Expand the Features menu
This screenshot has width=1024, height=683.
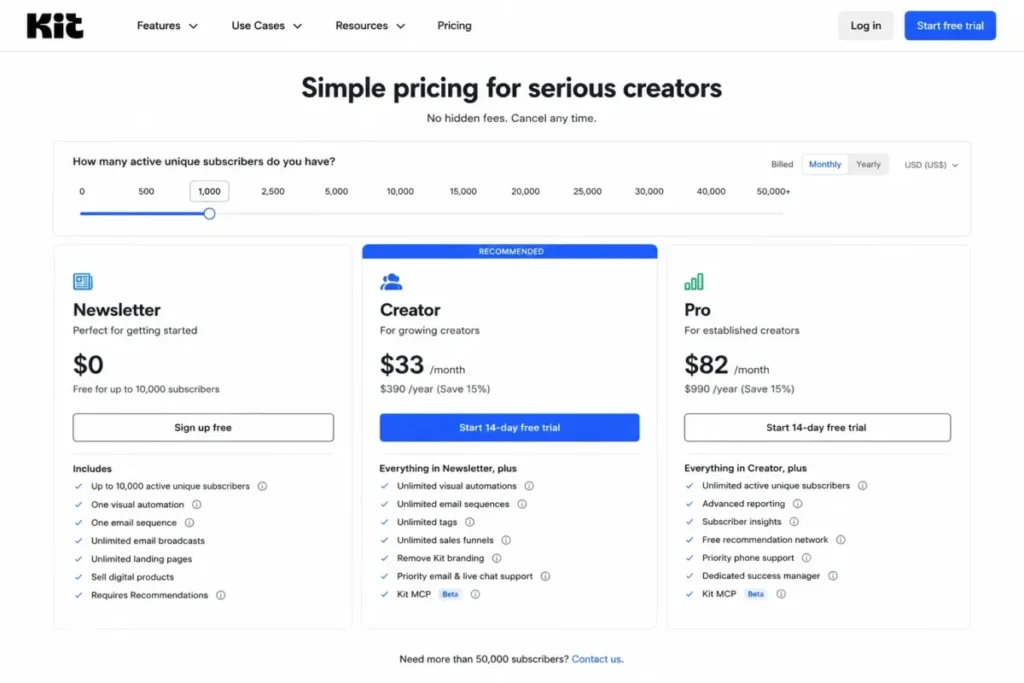(167, 25)
